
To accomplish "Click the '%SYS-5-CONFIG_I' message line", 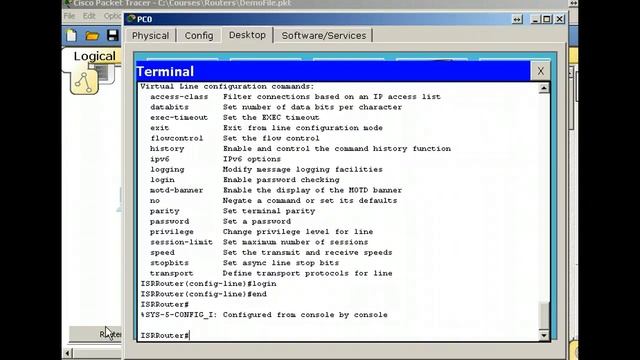I will [x=264, y=315].
